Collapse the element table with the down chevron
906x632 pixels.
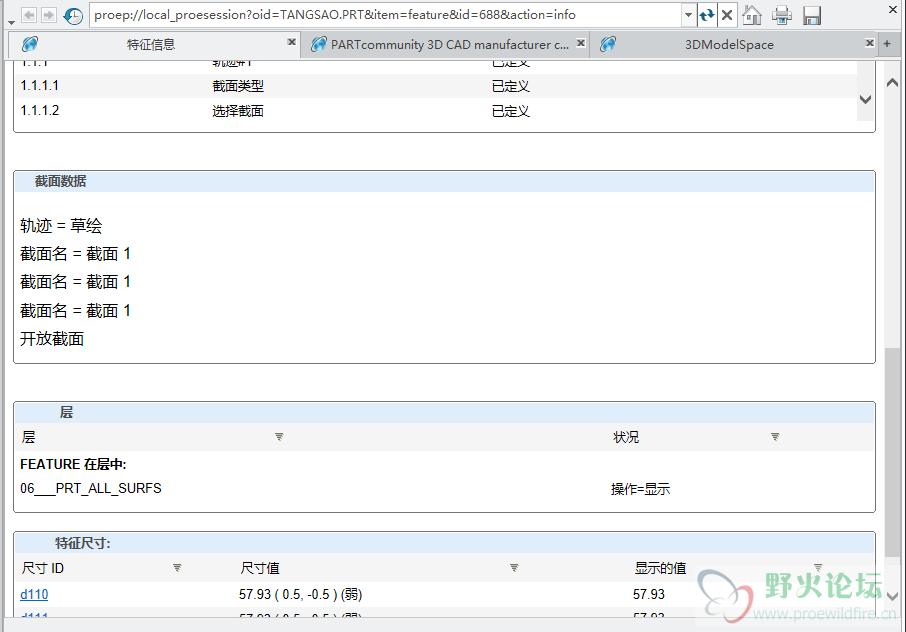(x=865, y=99)
